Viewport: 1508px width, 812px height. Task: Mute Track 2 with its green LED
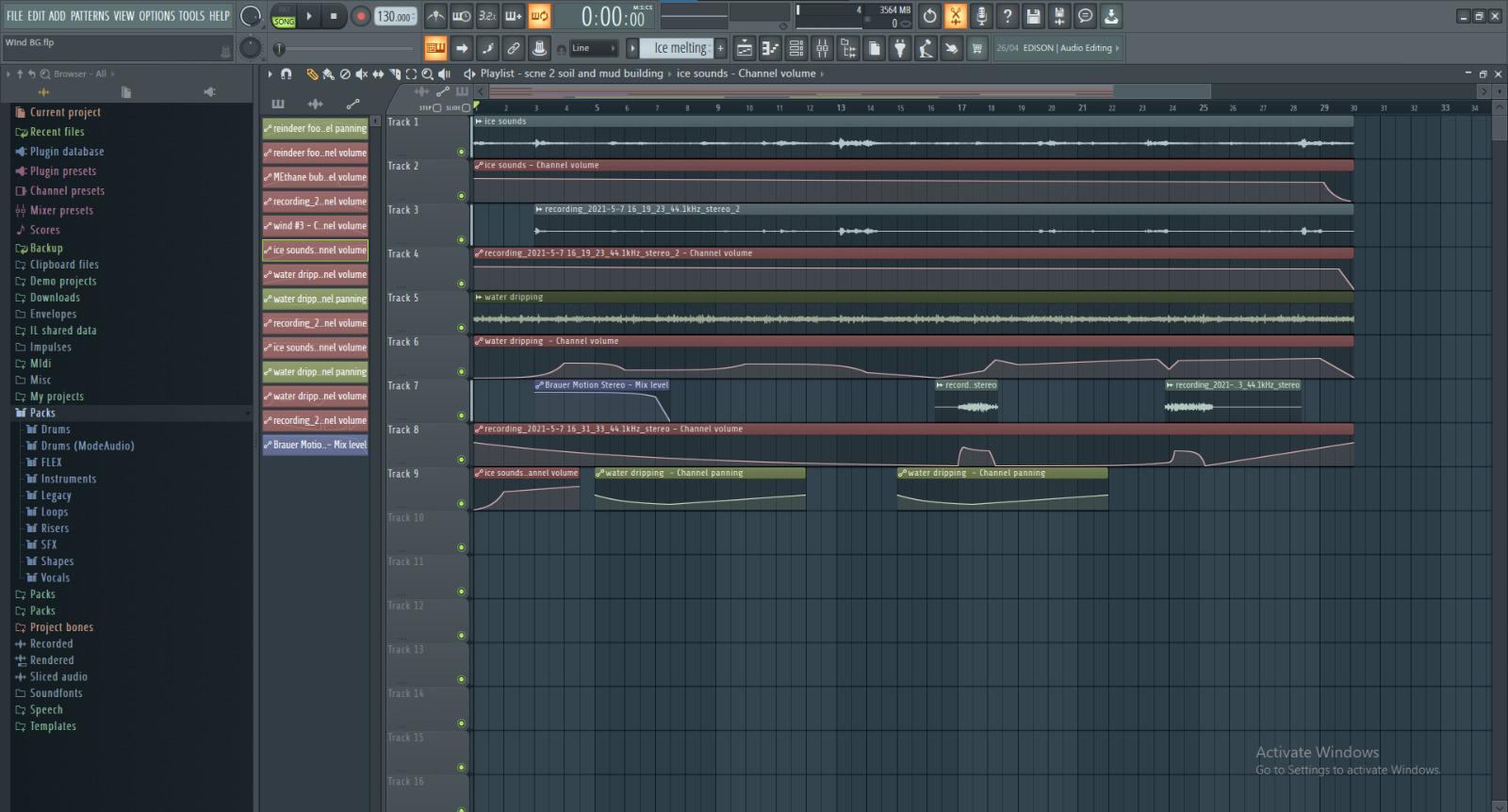point(461,196)
